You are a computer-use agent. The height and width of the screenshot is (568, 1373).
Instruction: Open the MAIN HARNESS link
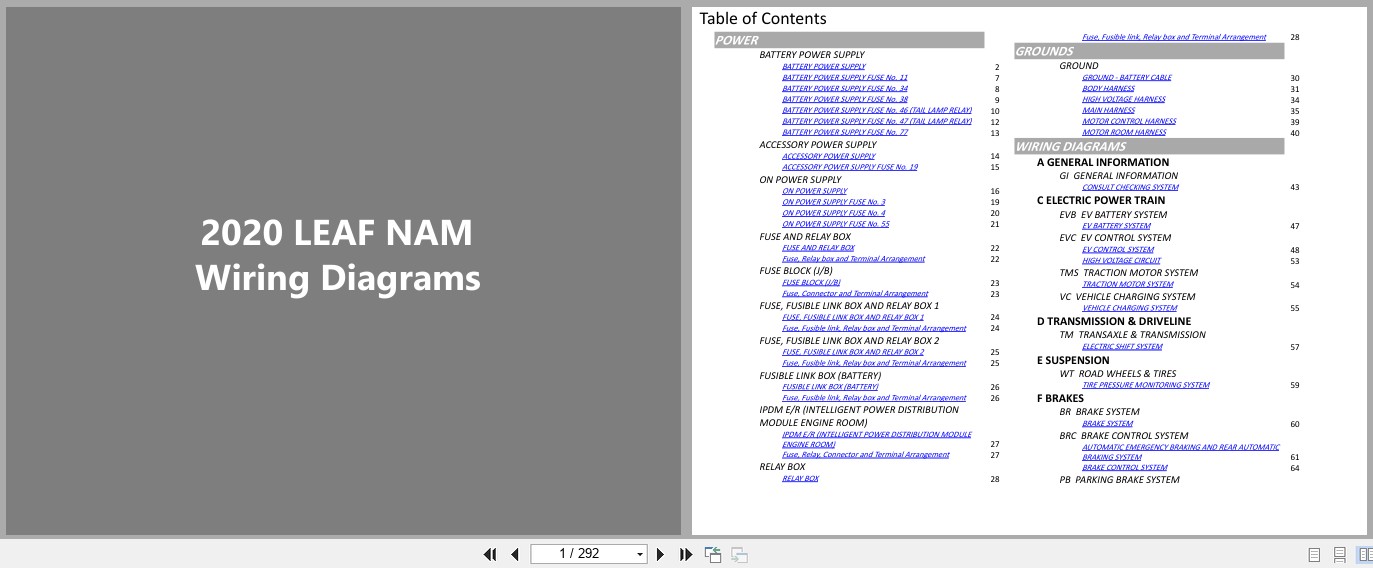point(1108,110)
